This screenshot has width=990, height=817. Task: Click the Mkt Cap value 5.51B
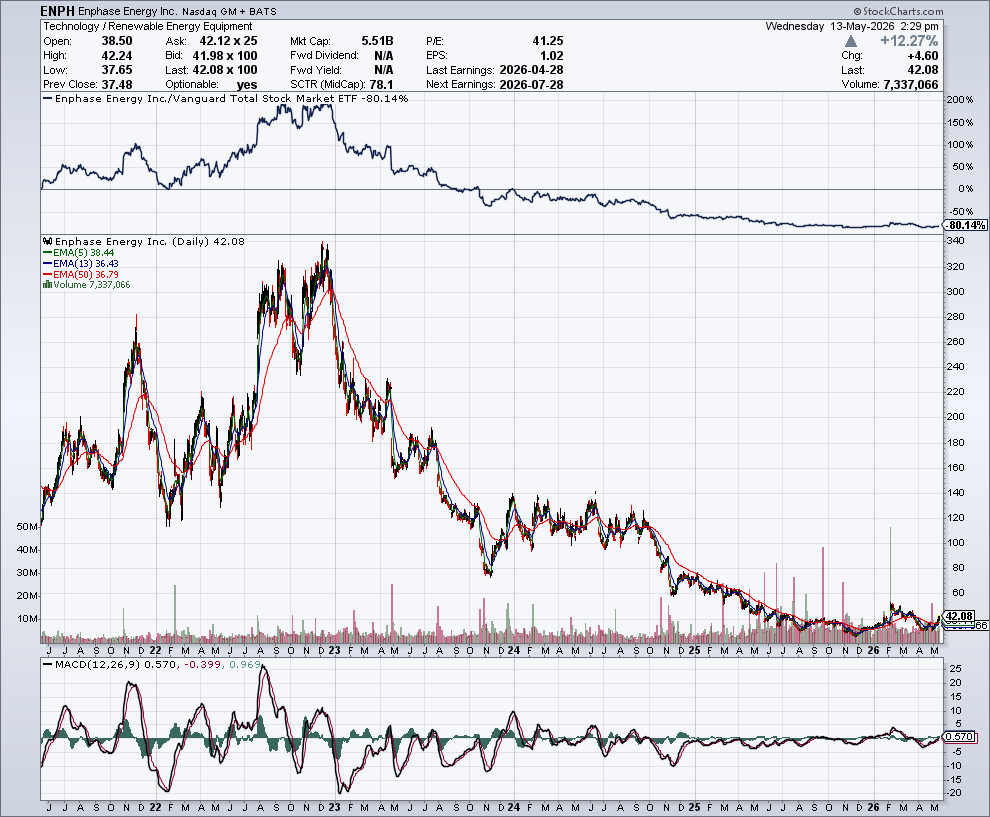pyautogui.click(x=378, y=41)
